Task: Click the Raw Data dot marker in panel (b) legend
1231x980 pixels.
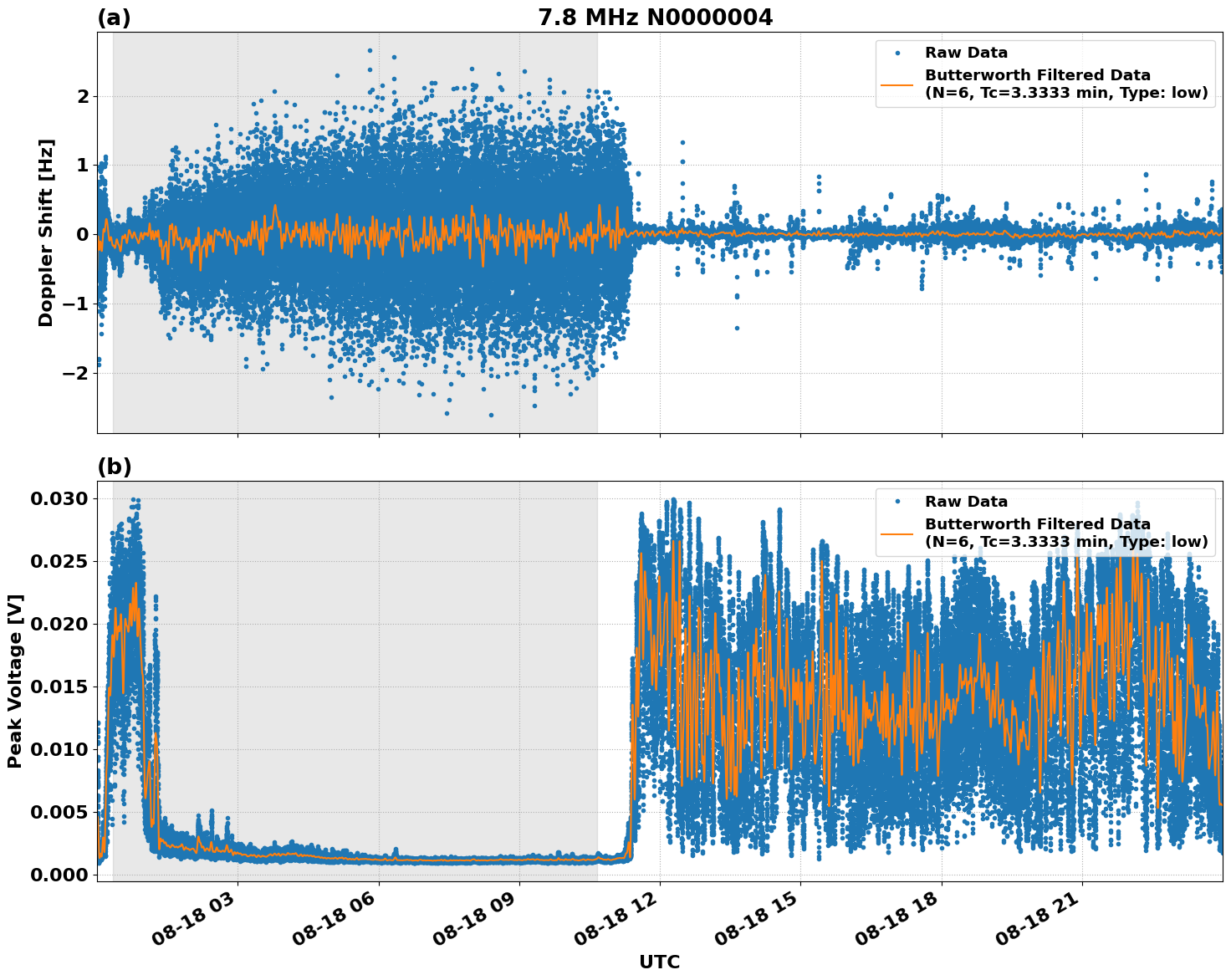Action: (896, 503)
